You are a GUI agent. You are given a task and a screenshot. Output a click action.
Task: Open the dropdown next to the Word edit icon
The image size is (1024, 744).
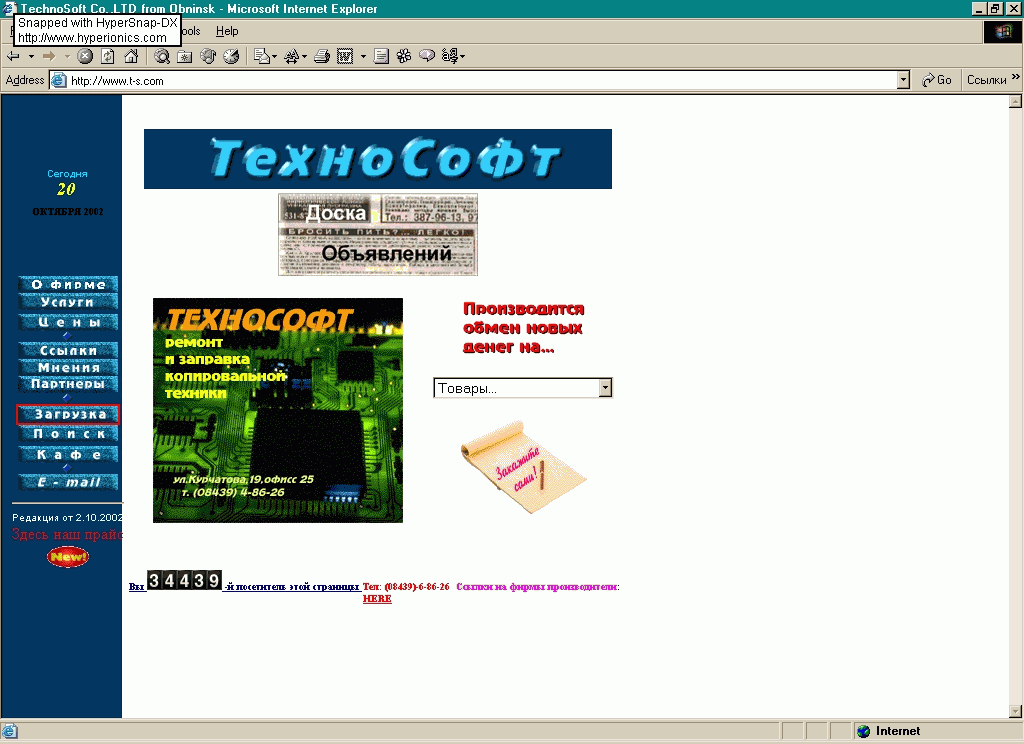coord(363,57)
